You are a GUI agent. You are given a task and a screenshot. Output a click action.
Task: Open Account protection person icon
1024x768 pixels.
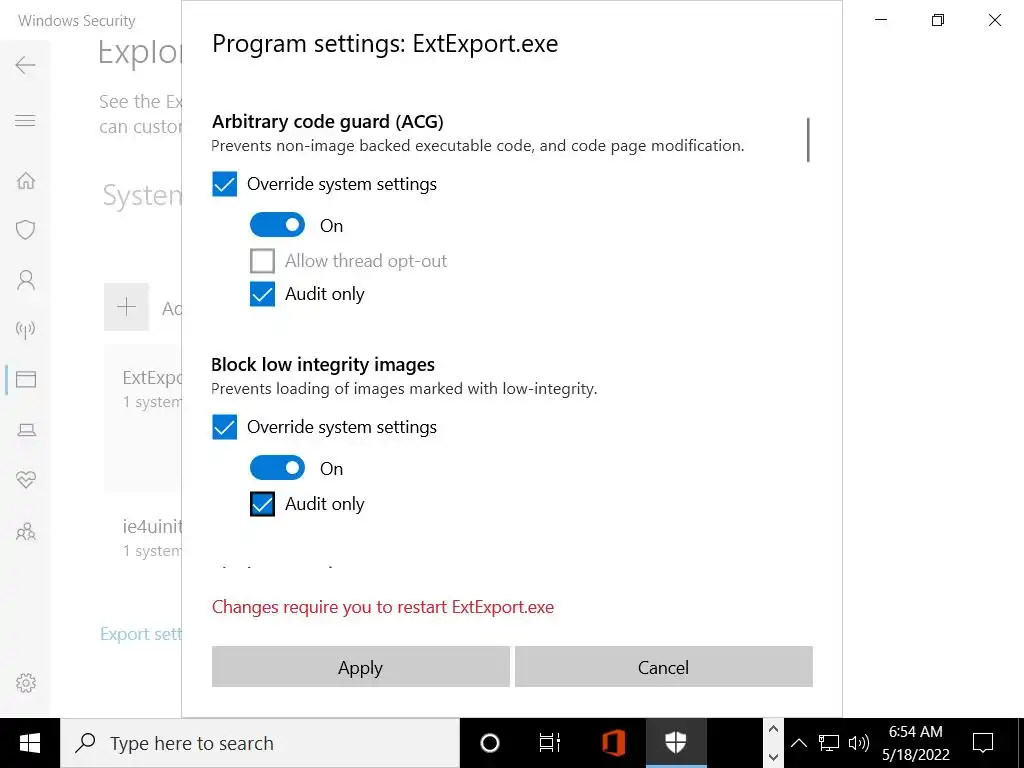25,280
